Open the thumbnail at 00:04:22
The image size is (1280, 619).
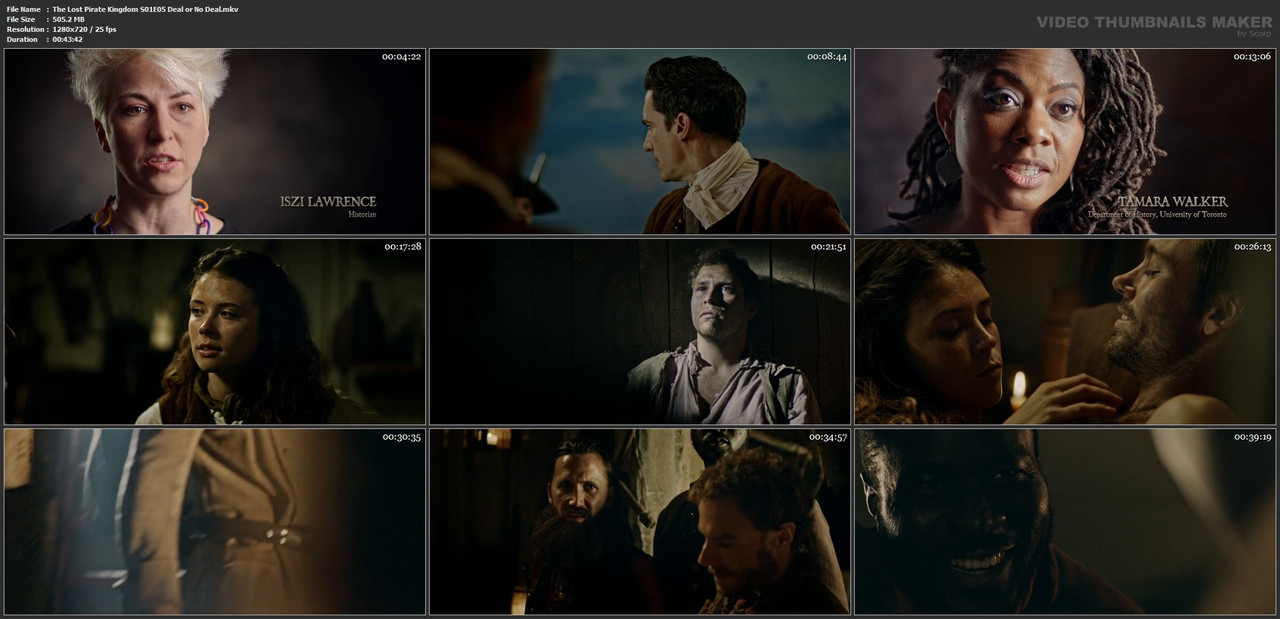click(215, 141)
